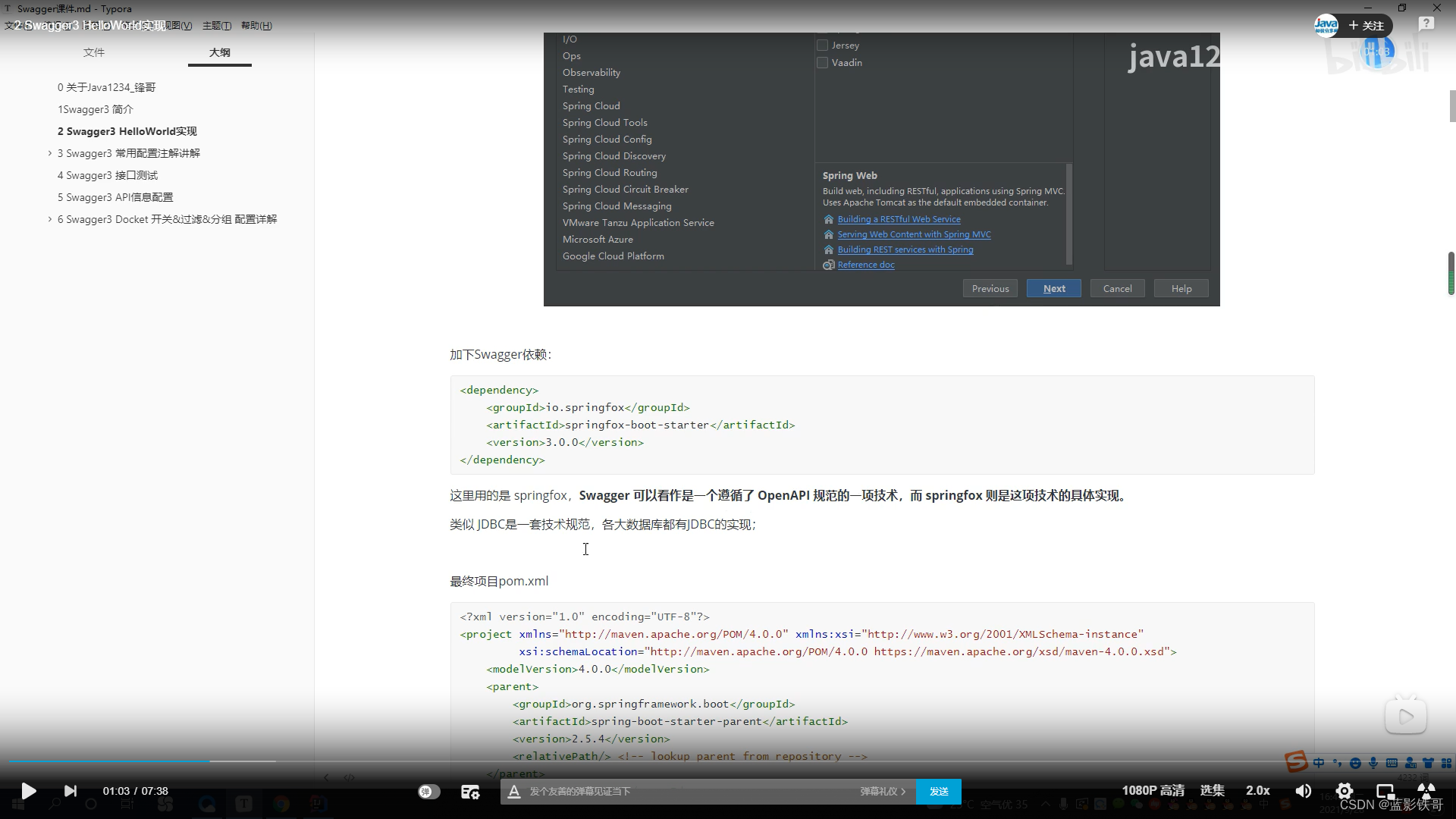Image resolution: width=1456 pixels, height=819 pixels.
Task: Switch to 文件 sidebar tab
Action: 94,52
